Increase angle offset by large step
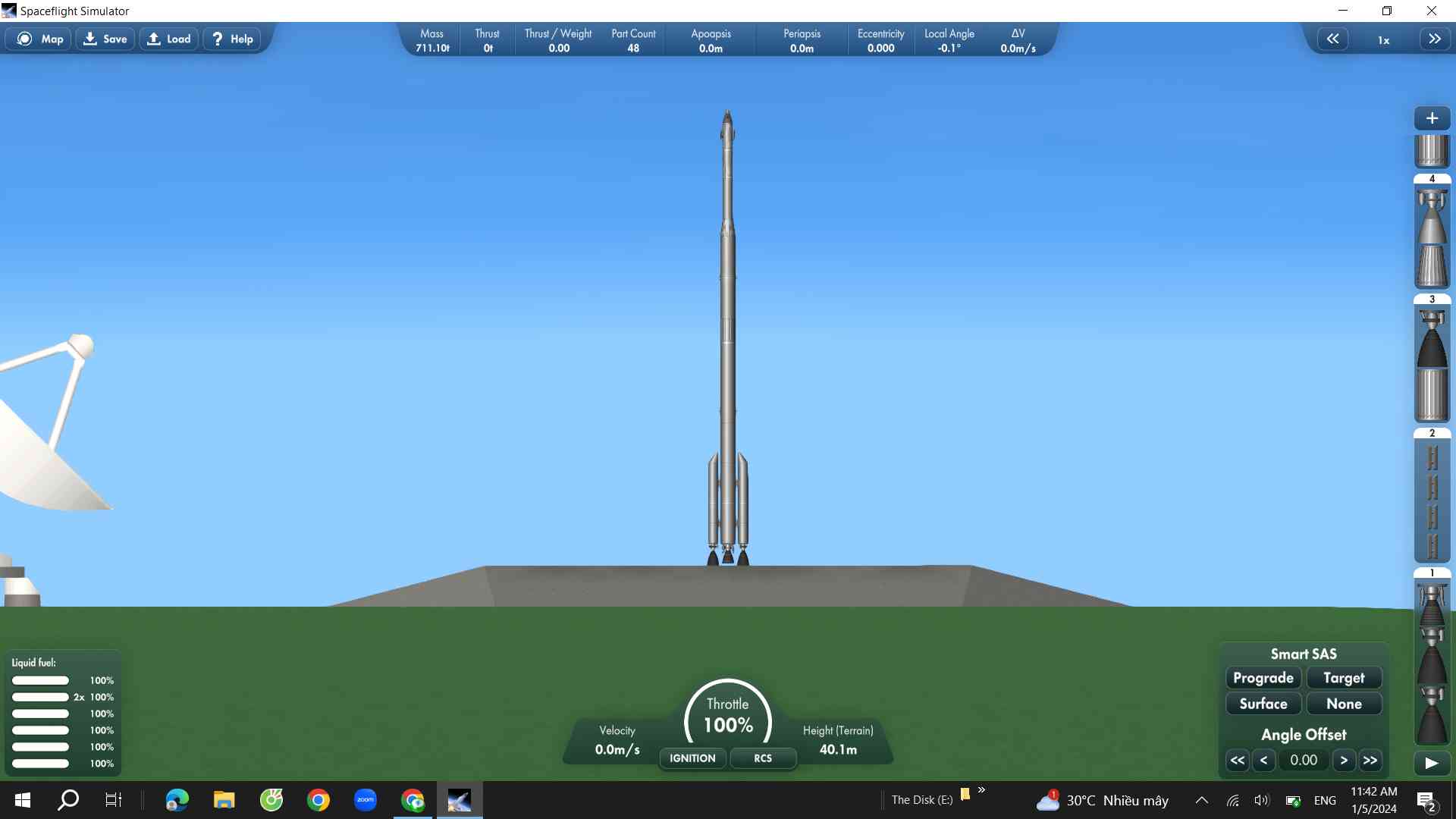The width and height of the screenshot is (1456, 819). [x=1370, y=760]
